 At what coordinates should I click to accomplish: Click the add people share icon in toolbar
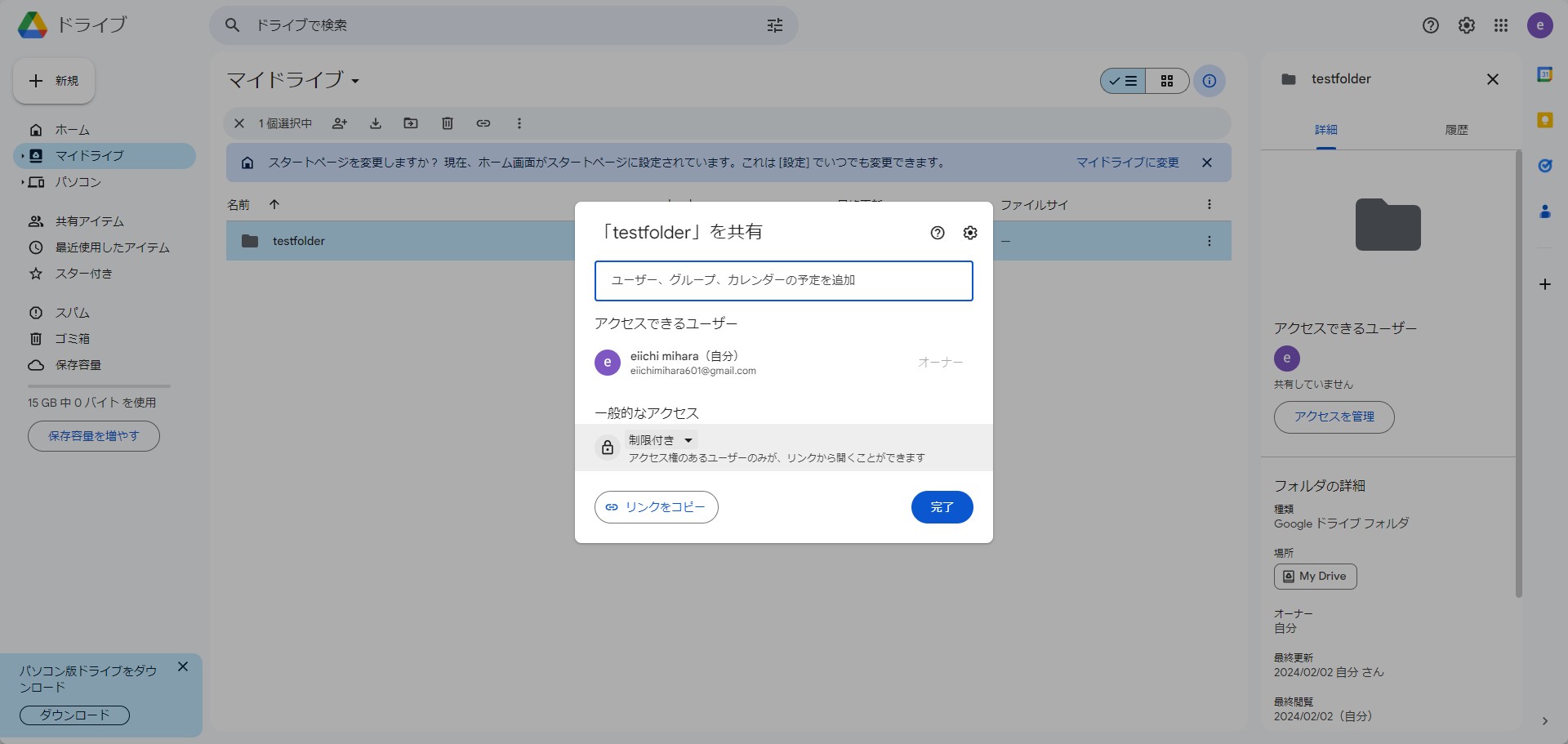click(x=340, y=123)
